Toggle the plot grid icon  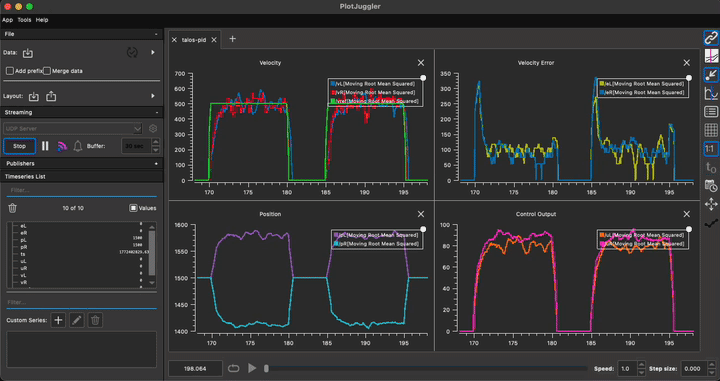[x=711, y=130]
